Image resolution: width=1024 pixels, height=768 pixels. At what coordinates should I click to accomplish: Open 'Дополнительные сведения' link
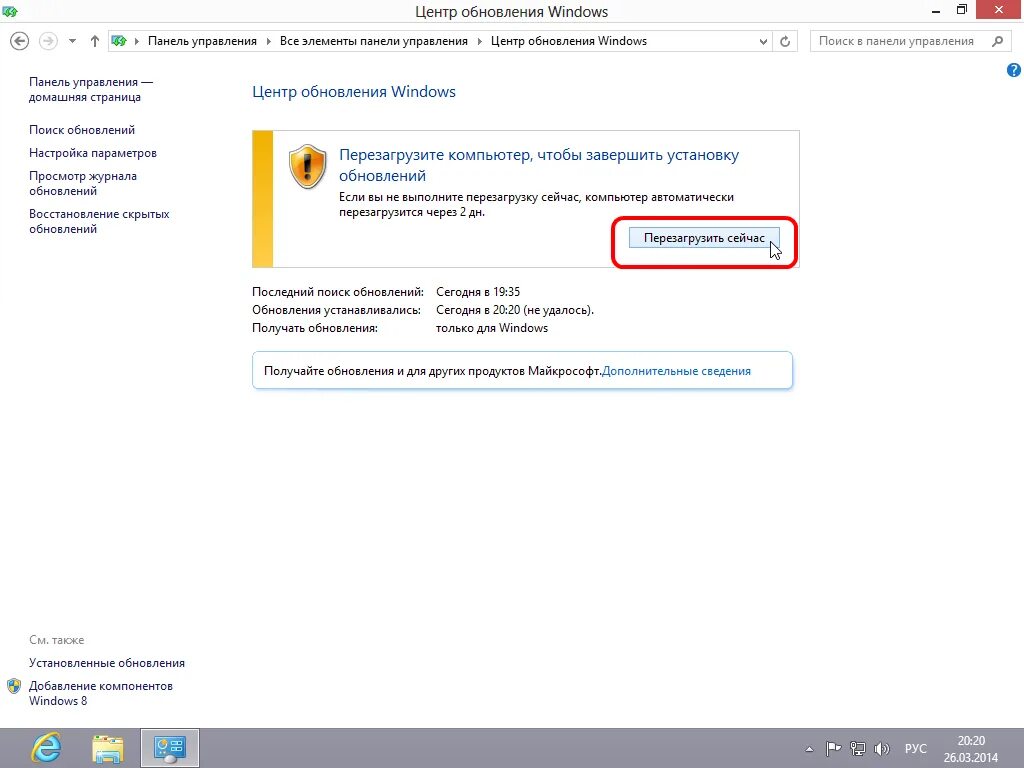(676, 371)
